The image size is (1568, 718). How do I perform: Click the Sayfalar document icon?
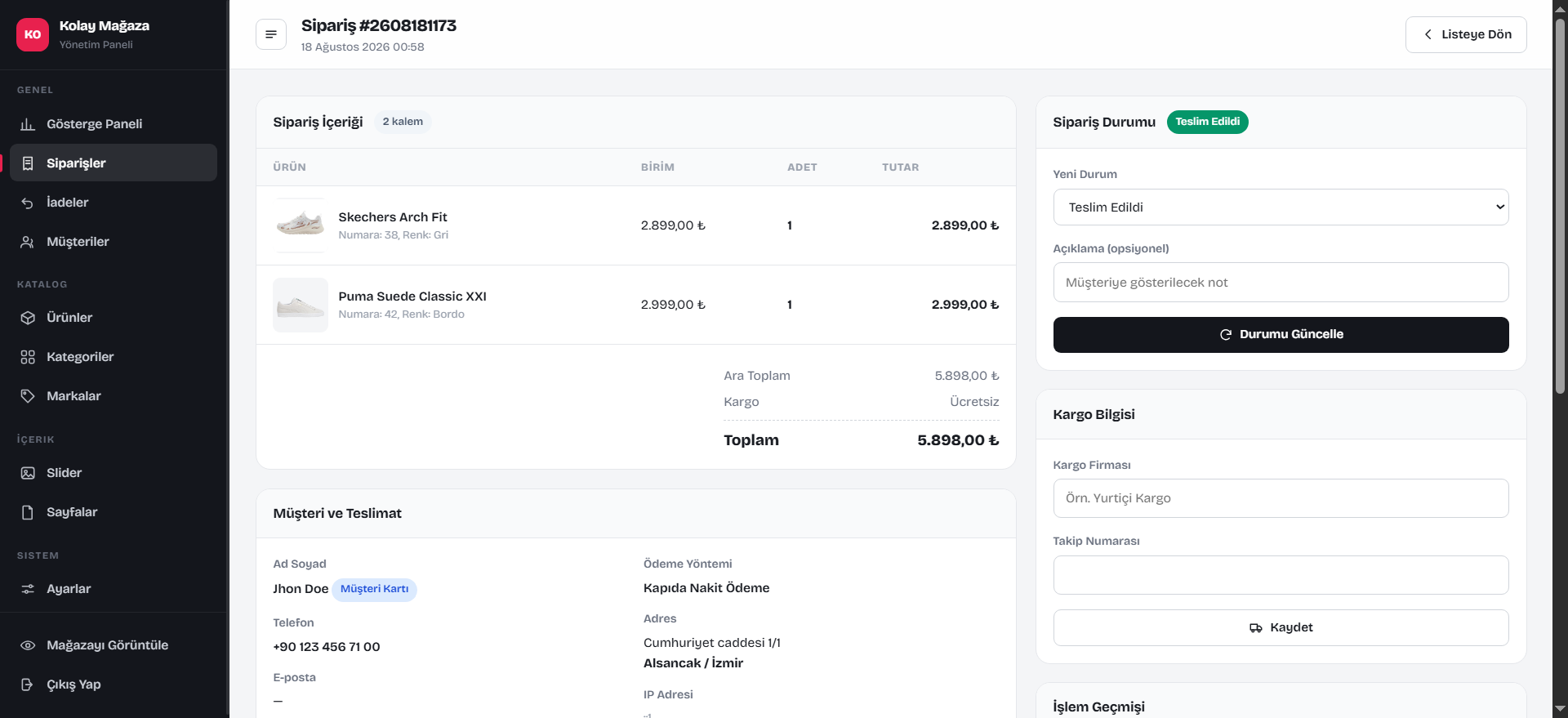28,512
